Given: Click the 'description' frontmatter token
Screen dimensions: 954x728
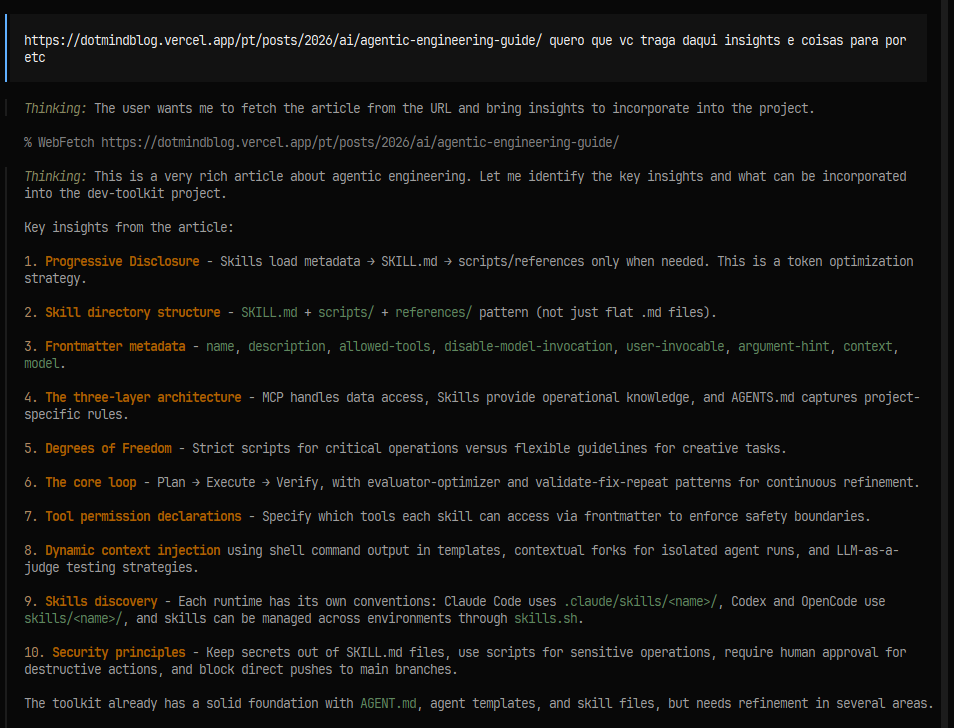Looking at the screenshot, I should tap(287, 347).
